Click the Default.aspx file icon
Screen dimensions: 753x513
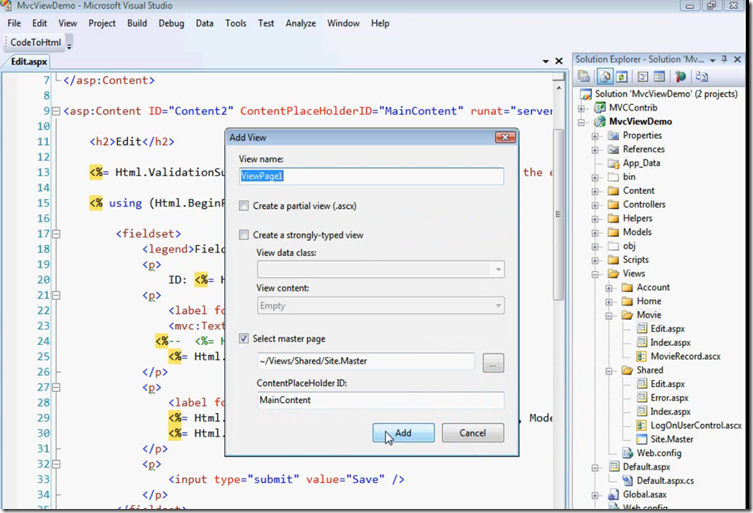point(614,466)
